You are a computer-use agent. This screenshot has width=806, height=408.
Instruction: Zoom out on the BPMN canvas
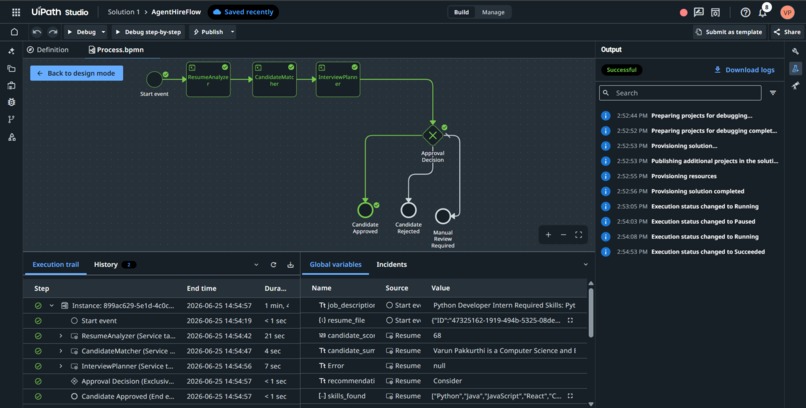point(563,235)
